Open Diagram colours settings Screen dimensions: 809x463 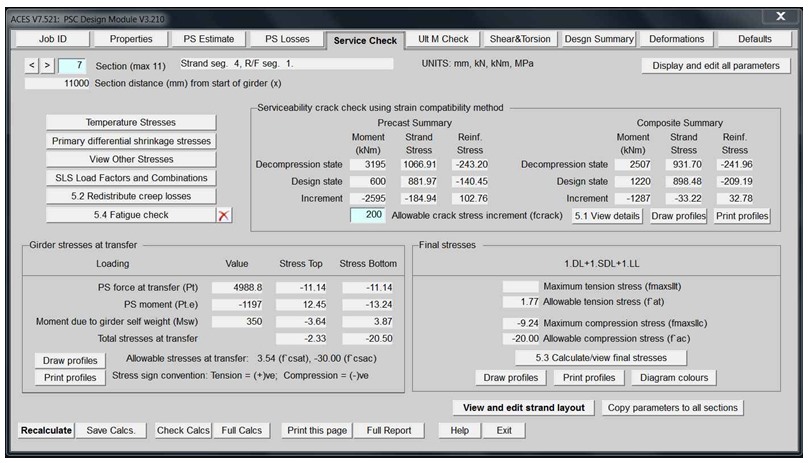pos(673,378)
